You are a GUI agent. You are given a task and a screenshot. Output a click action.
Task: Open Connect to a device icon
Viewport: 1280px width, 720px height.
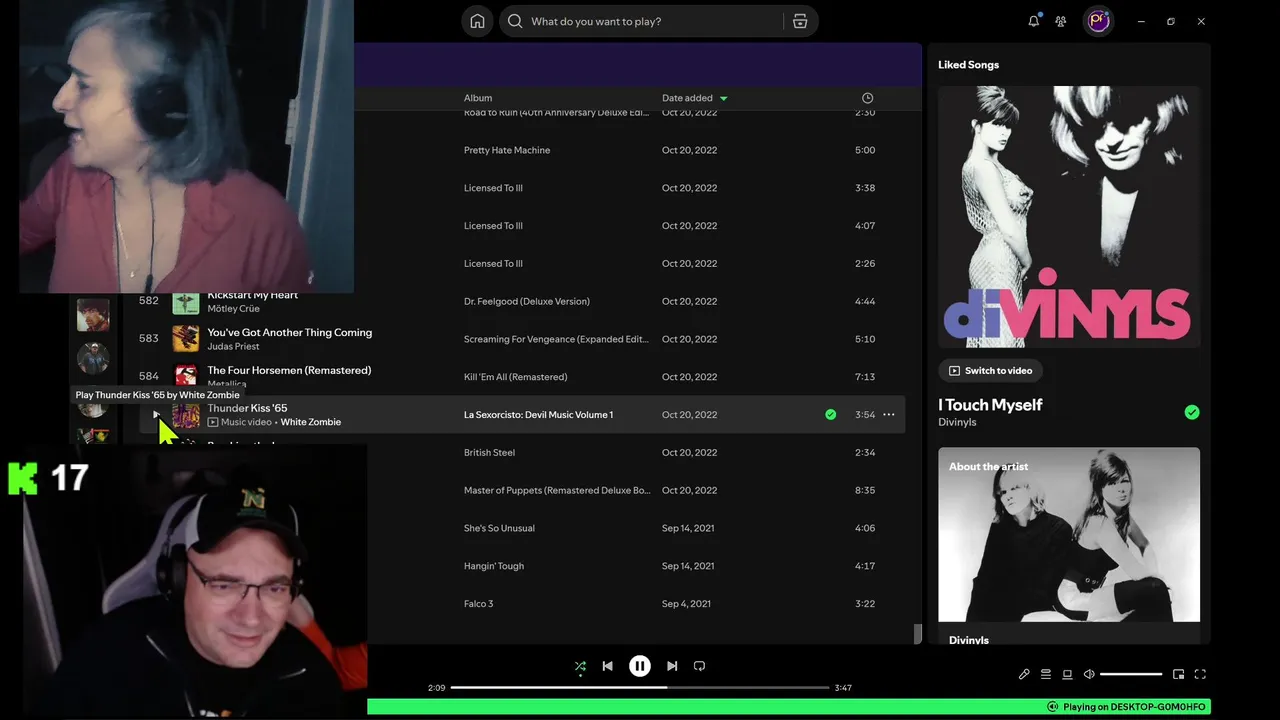pos(1067,674)
